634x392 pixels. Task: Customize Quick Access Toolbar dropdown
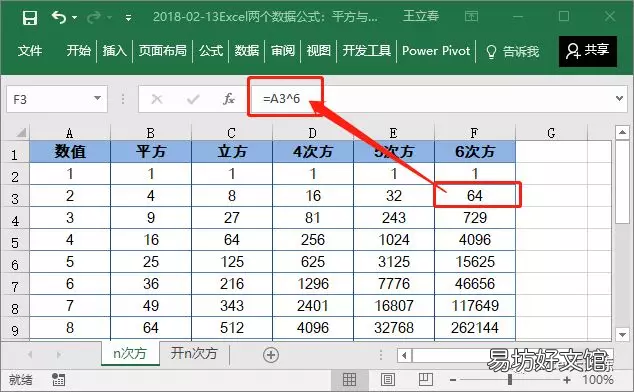pos(128,18)
